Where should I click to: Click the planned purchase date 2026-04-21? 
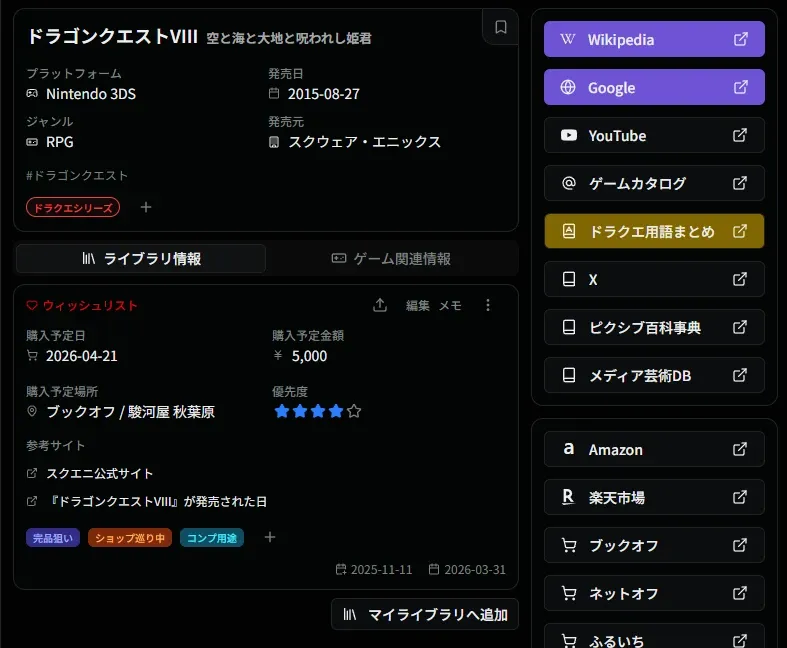tap(82, 356)
